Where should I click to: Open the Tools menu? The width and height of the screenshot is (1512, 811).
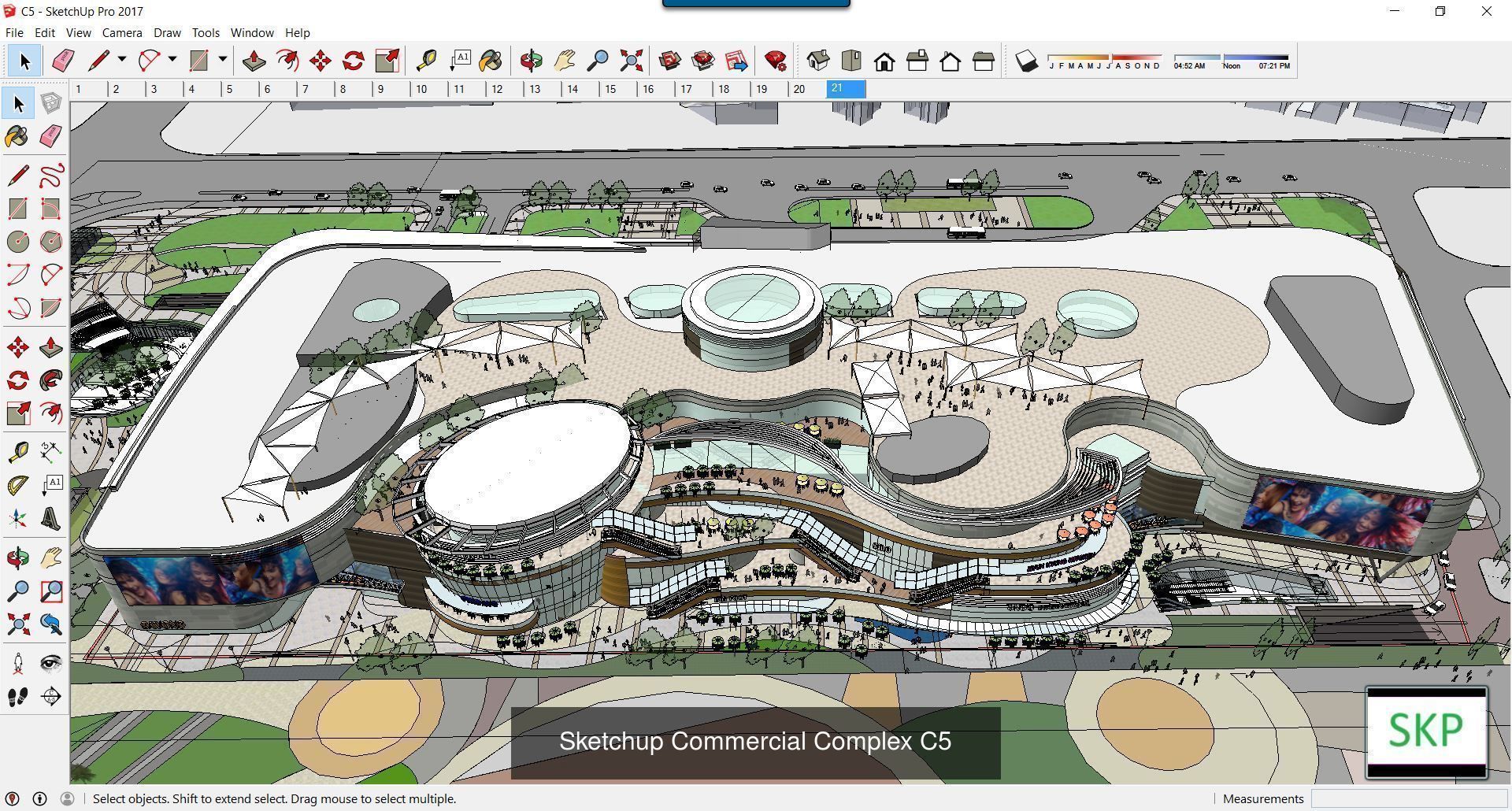point(206,32)
